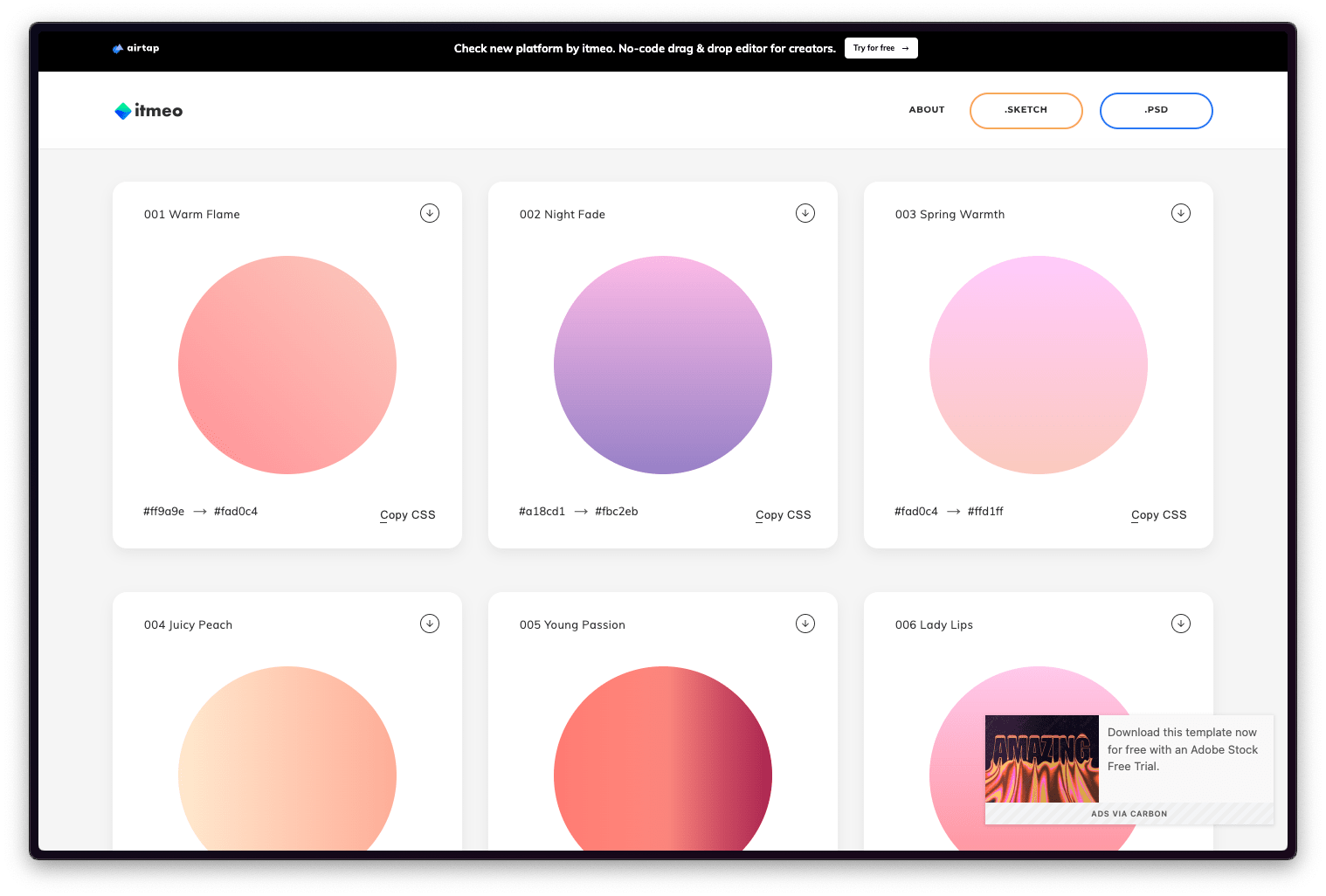Screen dimensions: 1326x896
Task: Click the Adobe Stock free trial ad text
Action: point(1183,749)
